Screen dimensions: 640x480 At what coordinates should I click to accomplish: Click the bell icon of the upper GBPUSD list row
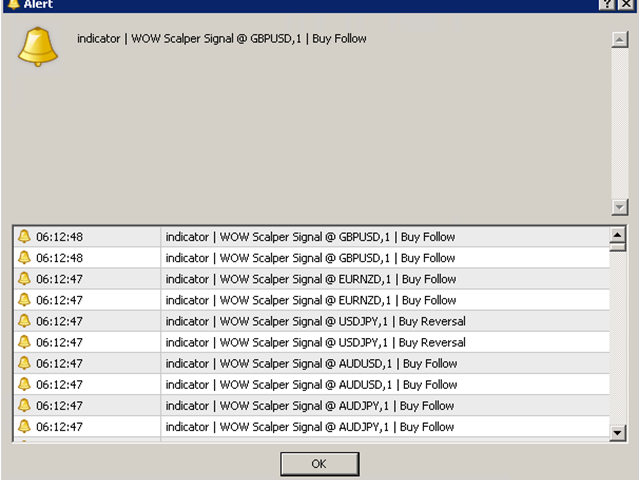[24, 236]
